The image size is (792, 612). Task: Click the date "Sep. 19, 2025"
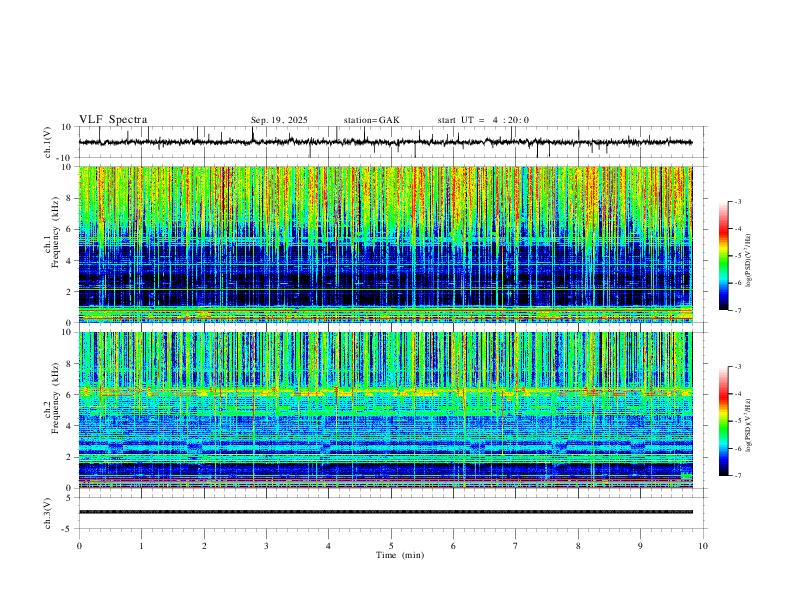point(279,120)
